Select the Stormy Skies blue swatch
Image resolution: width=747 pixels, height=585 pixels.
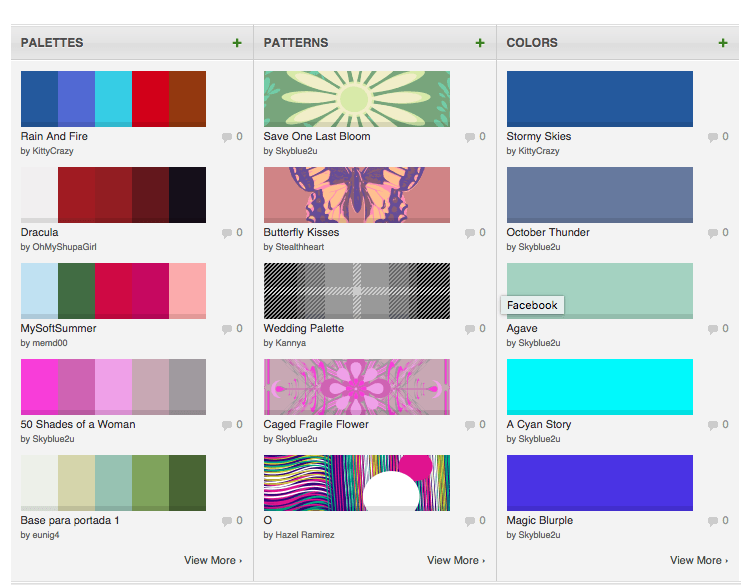[x=600, y=99]
